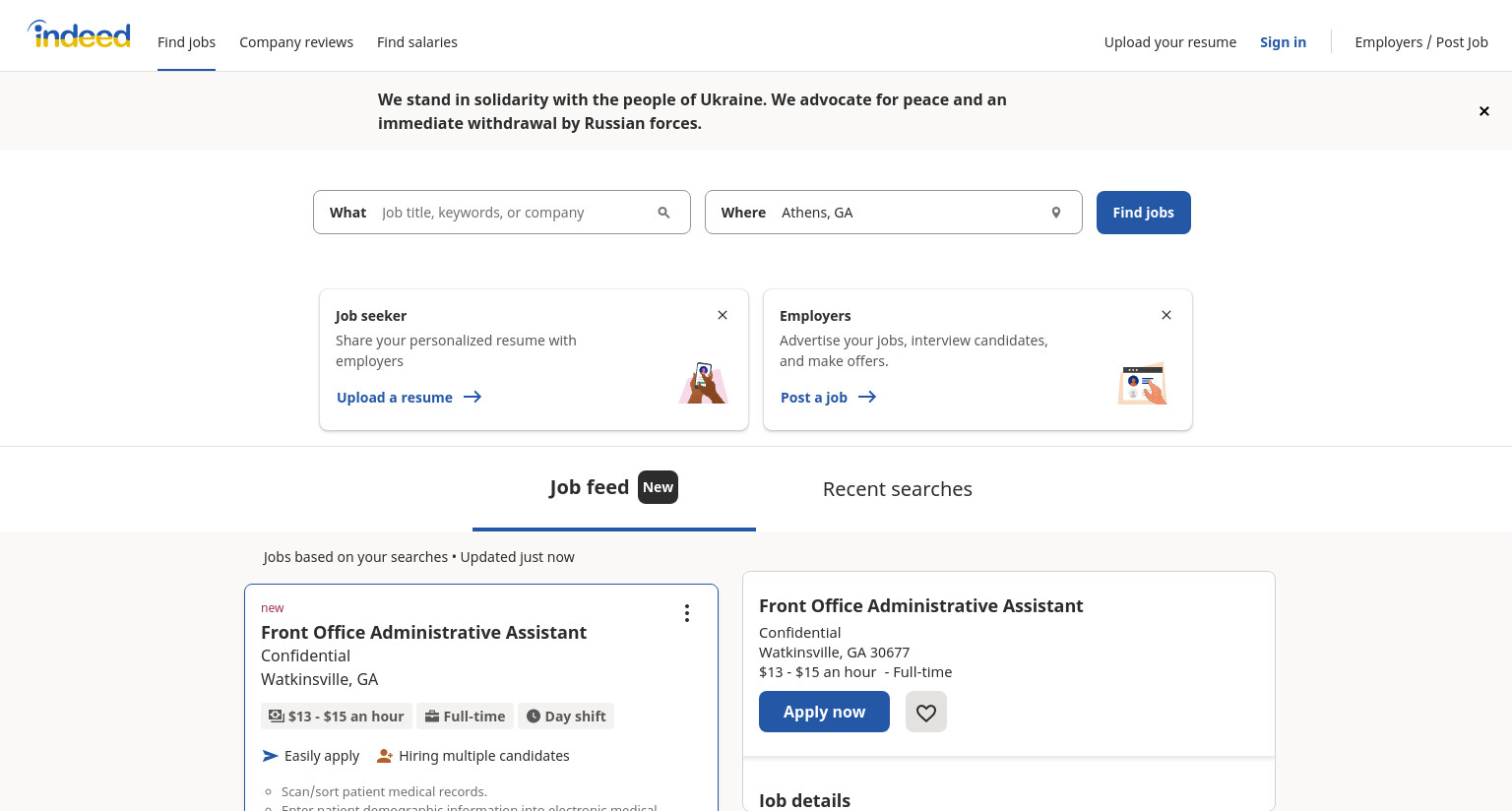Viewport: 1512px width, 811px height.
Task: Click the Apply now button
Action: pos(824,712)
